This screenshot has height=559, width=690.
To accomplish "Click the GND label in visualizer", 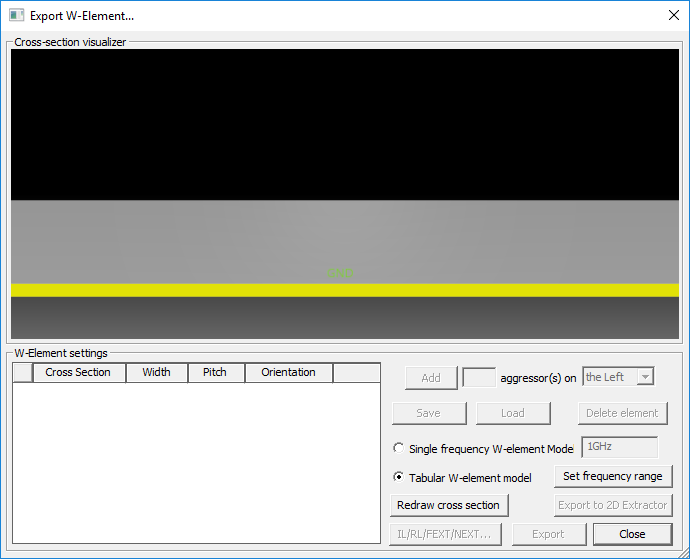I will [340, 273].
